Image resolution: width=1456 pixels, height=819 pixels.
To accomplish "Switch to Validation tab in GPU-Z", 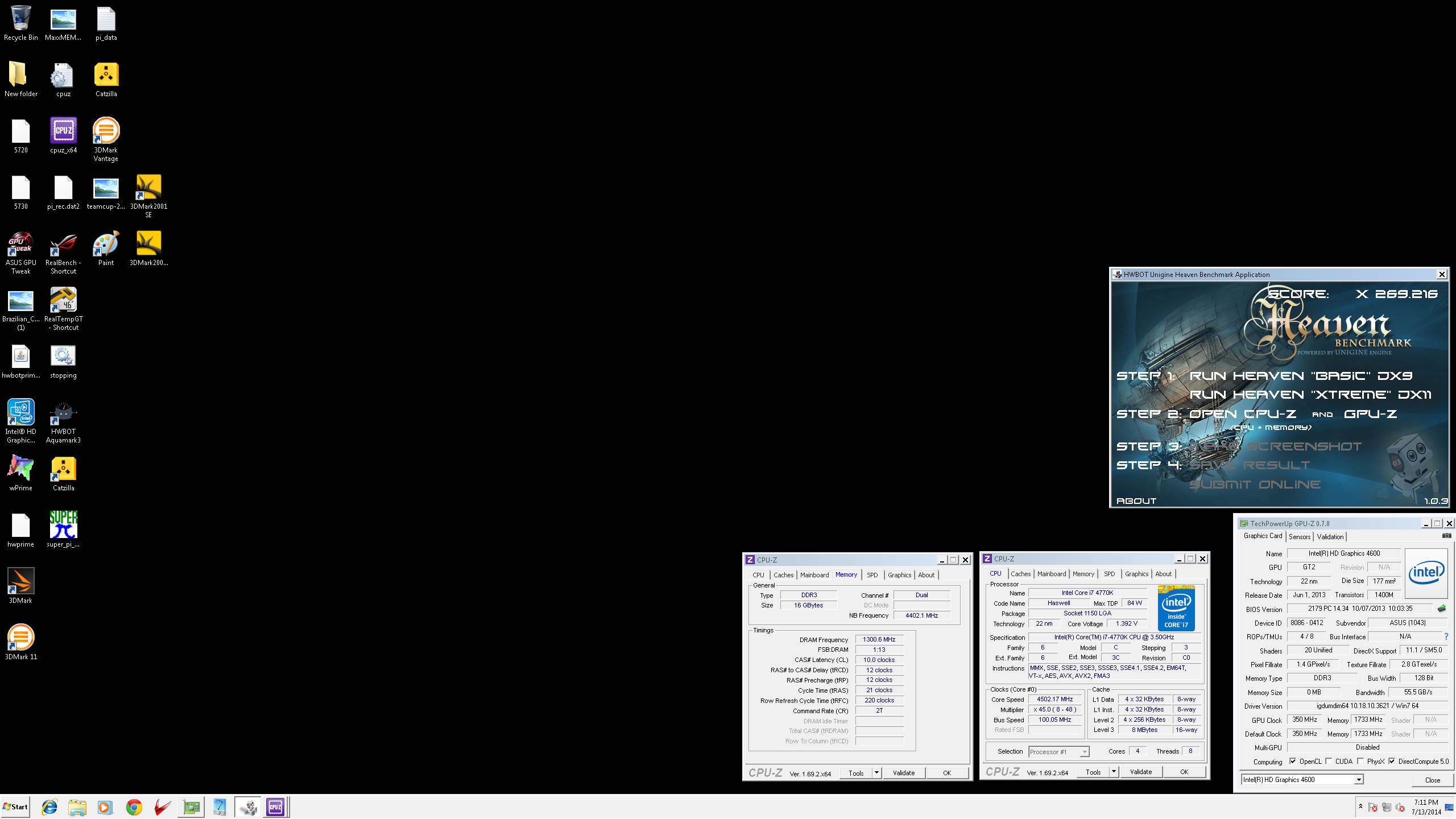I will coord(1330,536).
